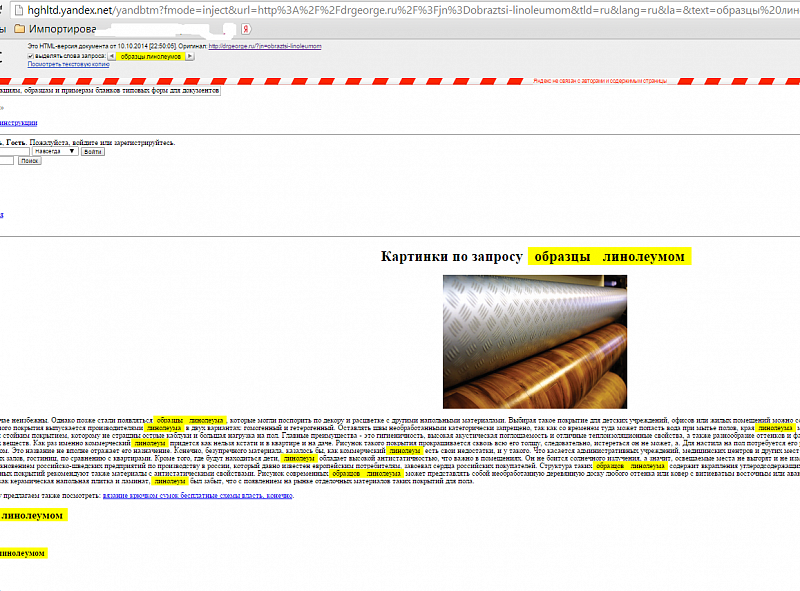Click "Яндекс не связан с авторами" notice

(x=600, y=81)
